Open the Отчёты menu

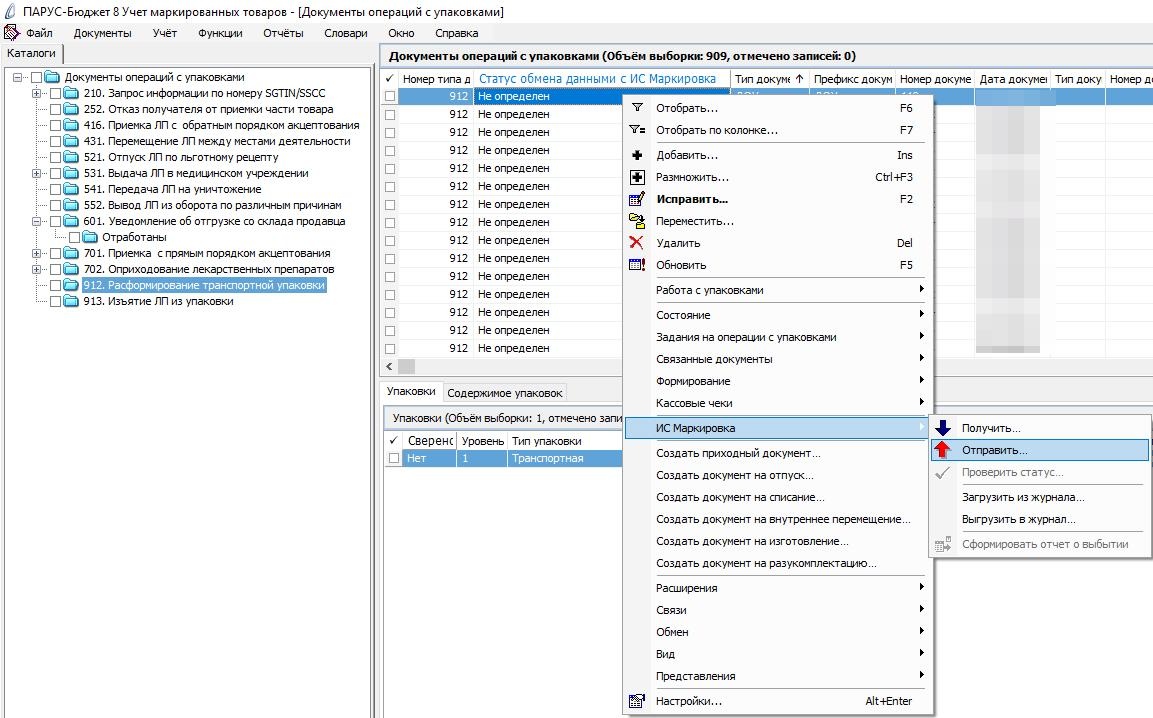pyautogui.click(x=283, y=33)
